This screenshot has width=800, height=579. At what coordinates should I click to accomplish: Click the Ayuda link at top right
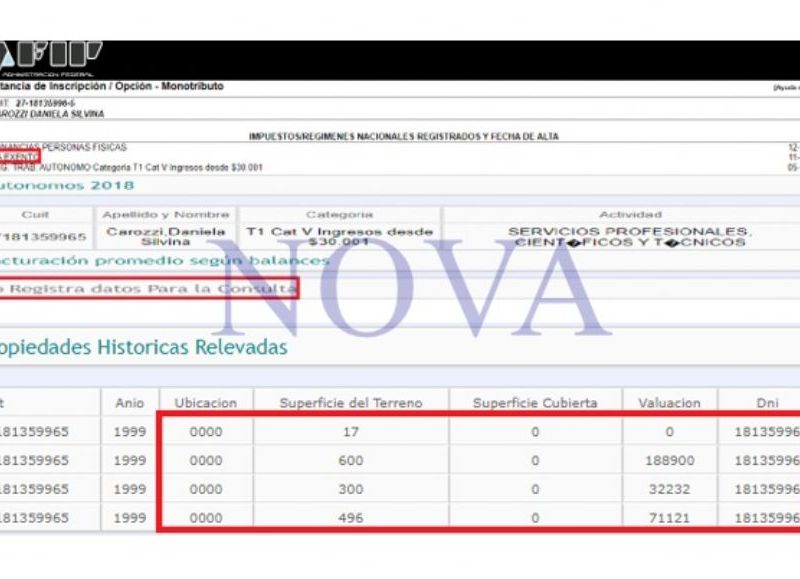786,87
